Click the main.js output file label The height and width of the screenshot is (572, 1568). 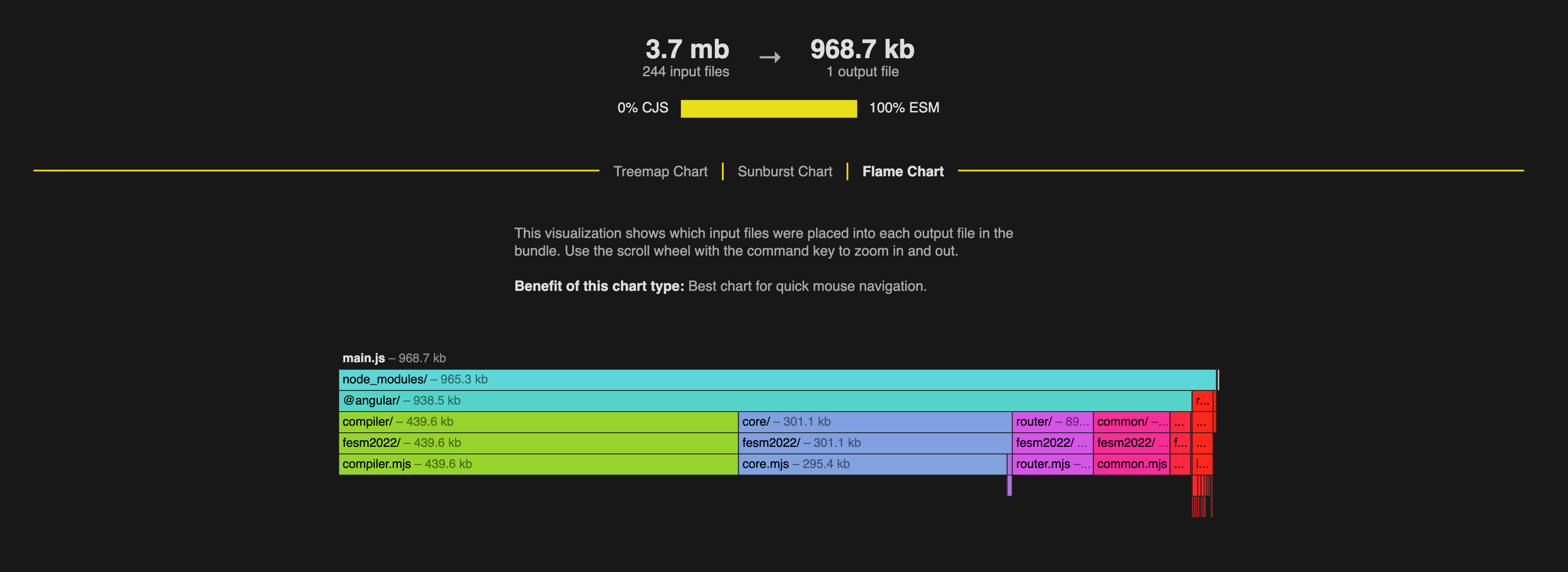click(x=394, y=358)
